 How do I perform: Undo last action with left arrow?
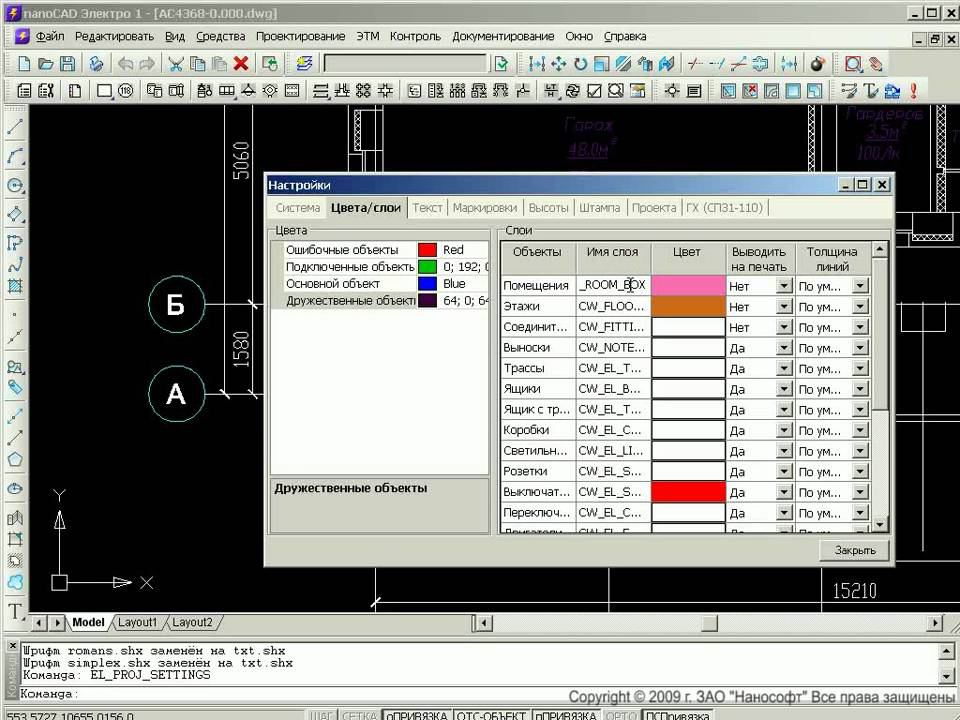click(126, 64)
